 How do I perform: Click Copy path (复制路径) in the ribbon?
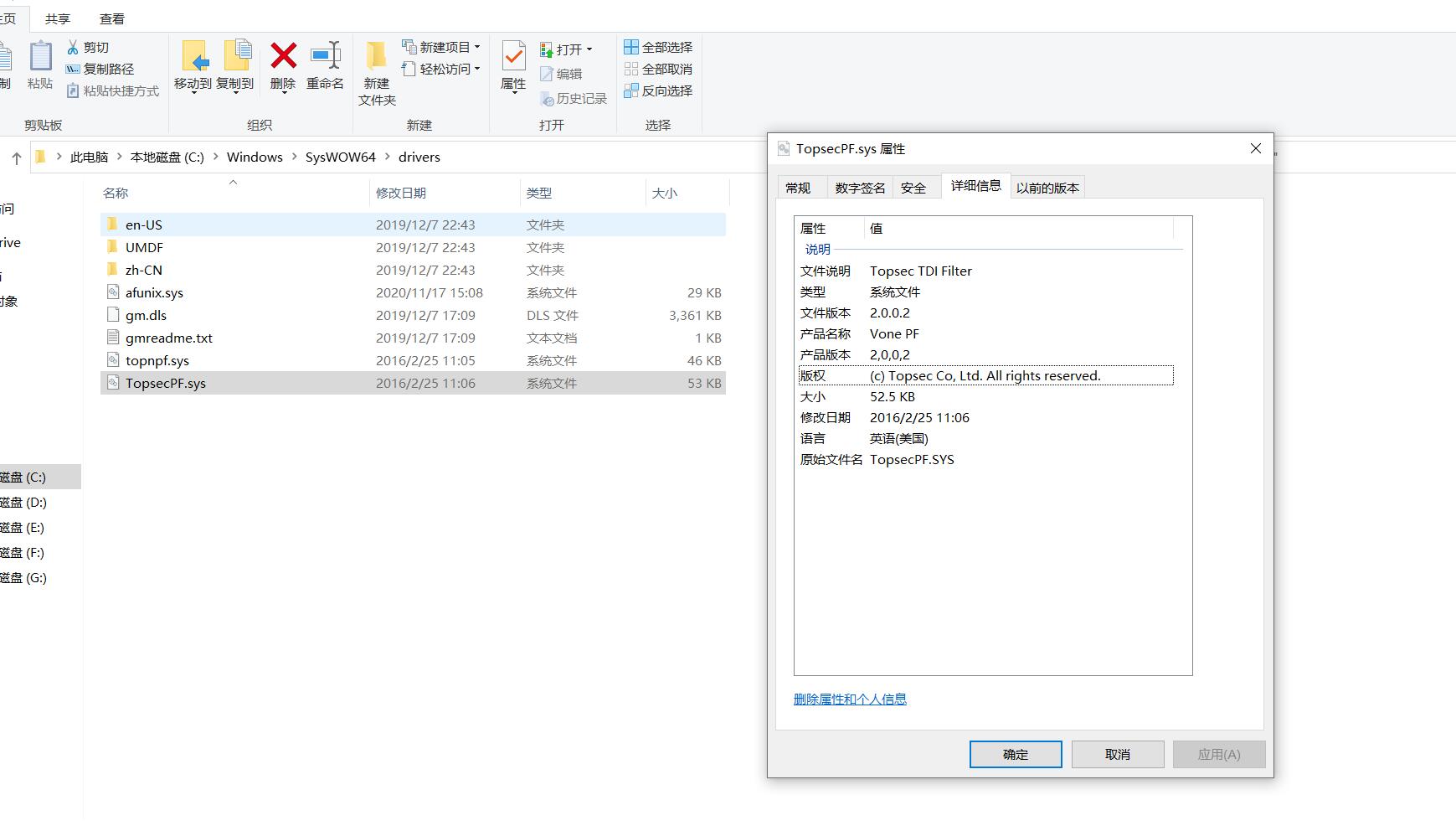pos(100,70)
